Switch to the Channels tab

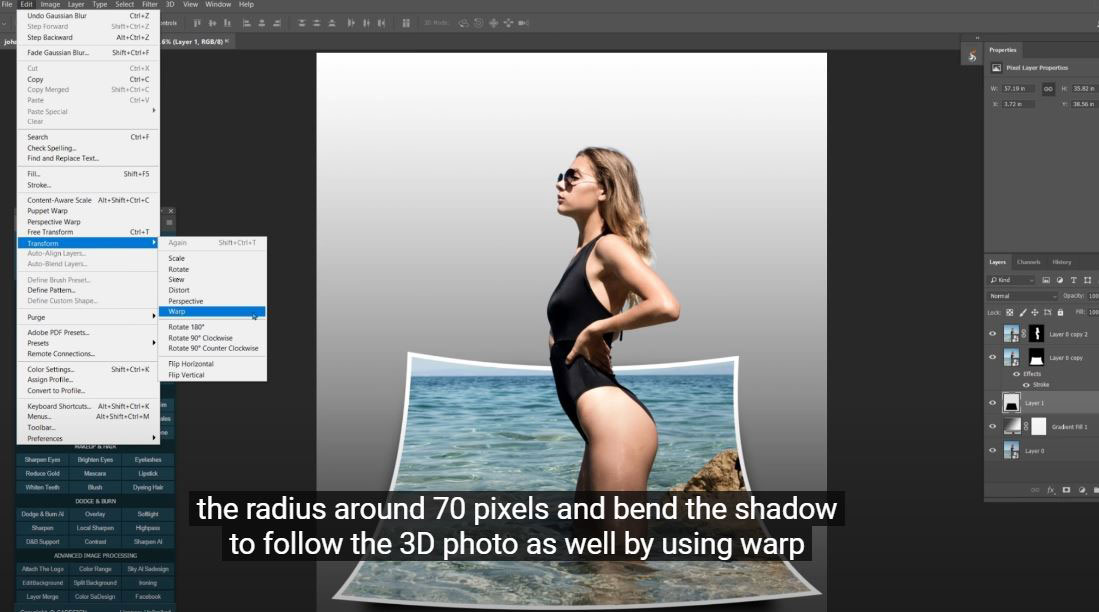pyautogui.click(x=1028, y=262)
